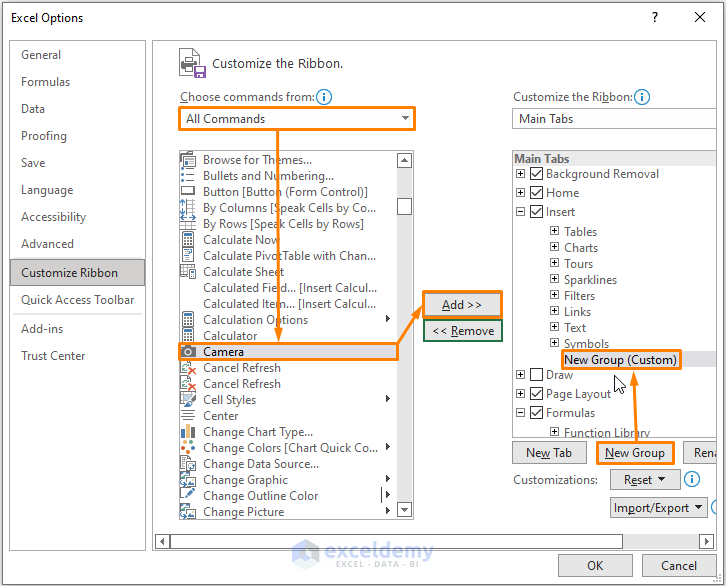Expand the Home tab tree node

(x=520, y=193)
